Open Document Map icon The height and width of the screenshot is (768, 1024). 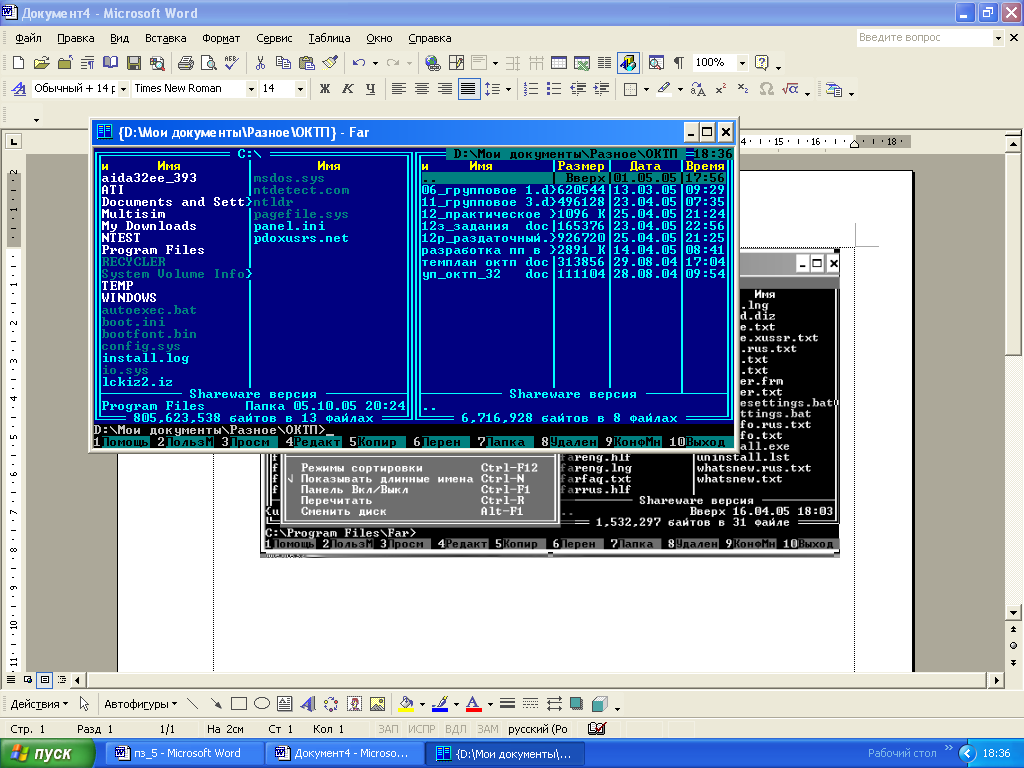(x=656, y=63)
